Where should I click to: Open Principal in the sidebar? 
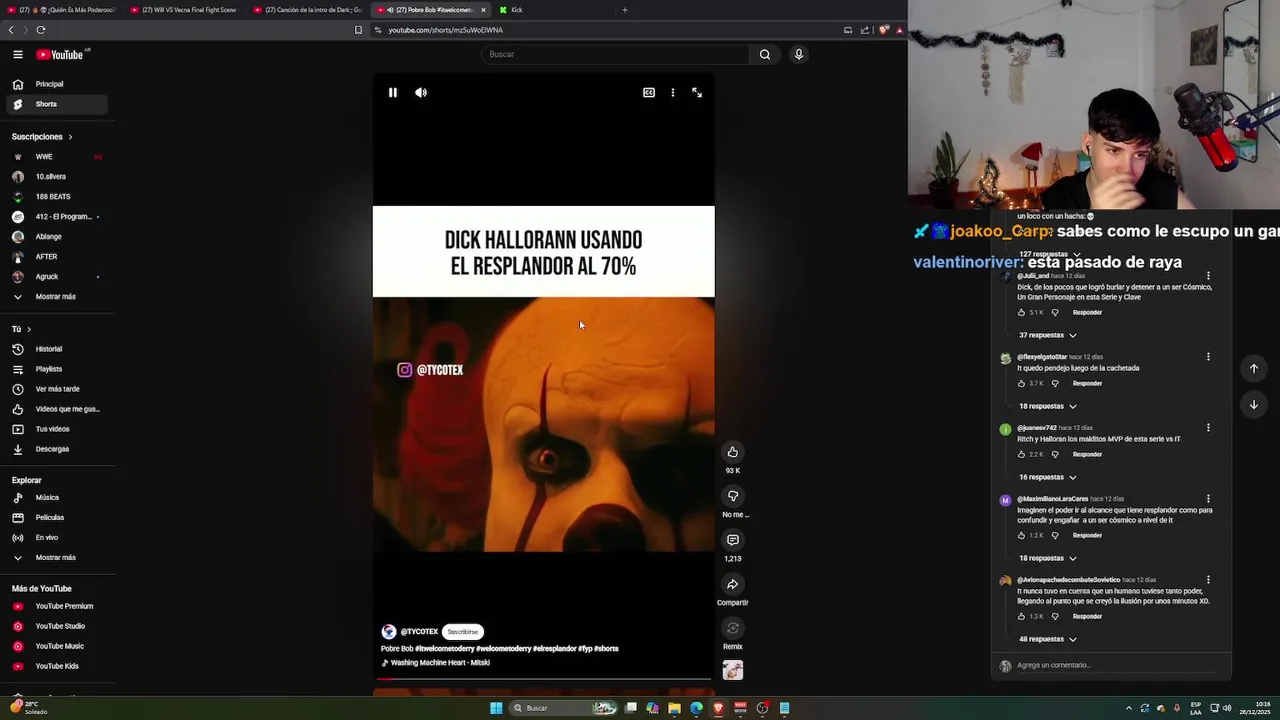[56, 84]
